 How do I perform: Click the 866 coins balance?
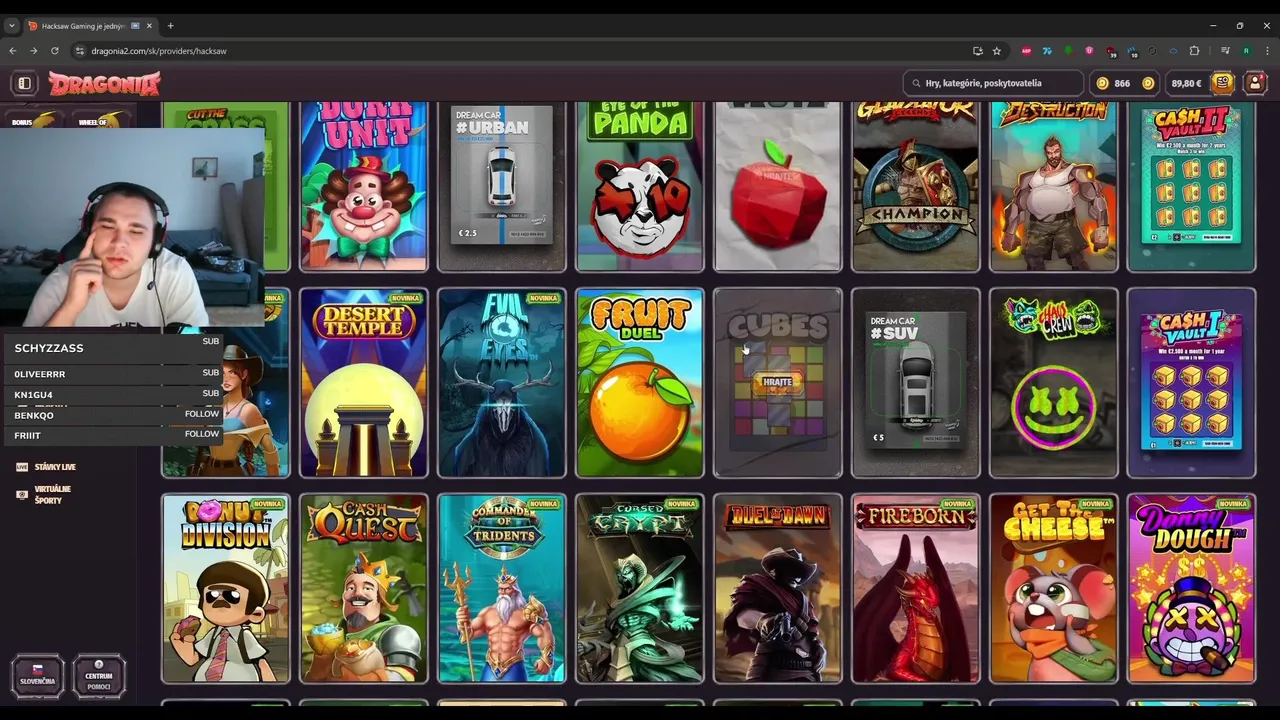tap(1122, 83)
